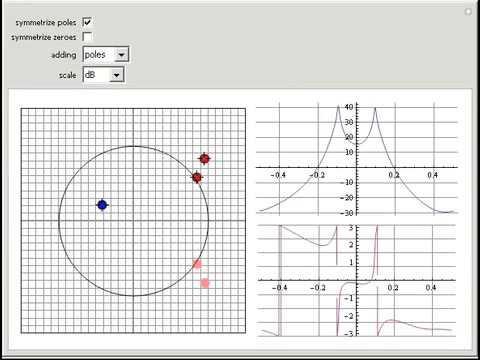This screenshot has height=360, width=480.
Task: Click the small circle icon at top-right corner
Action: point(468,12)
